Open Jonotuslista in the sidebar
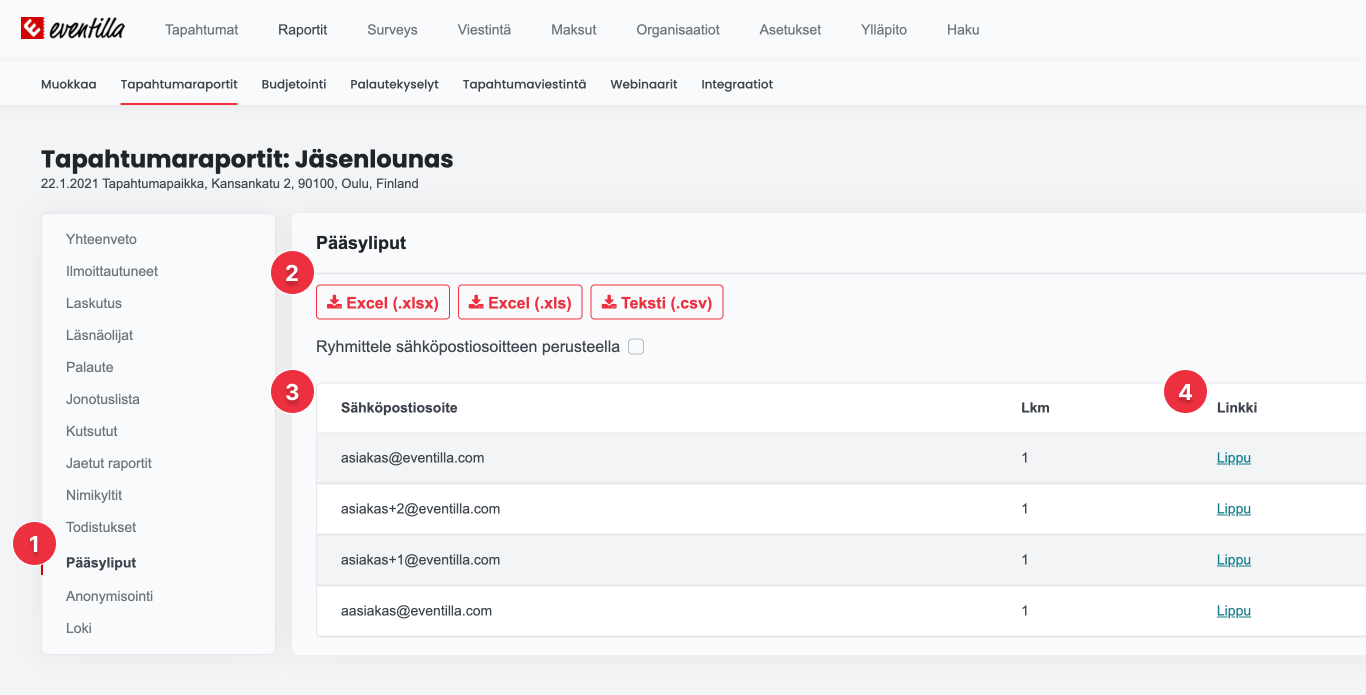Screen dimensions: 1366x695 pyautogui.click(x=103, y=399)
